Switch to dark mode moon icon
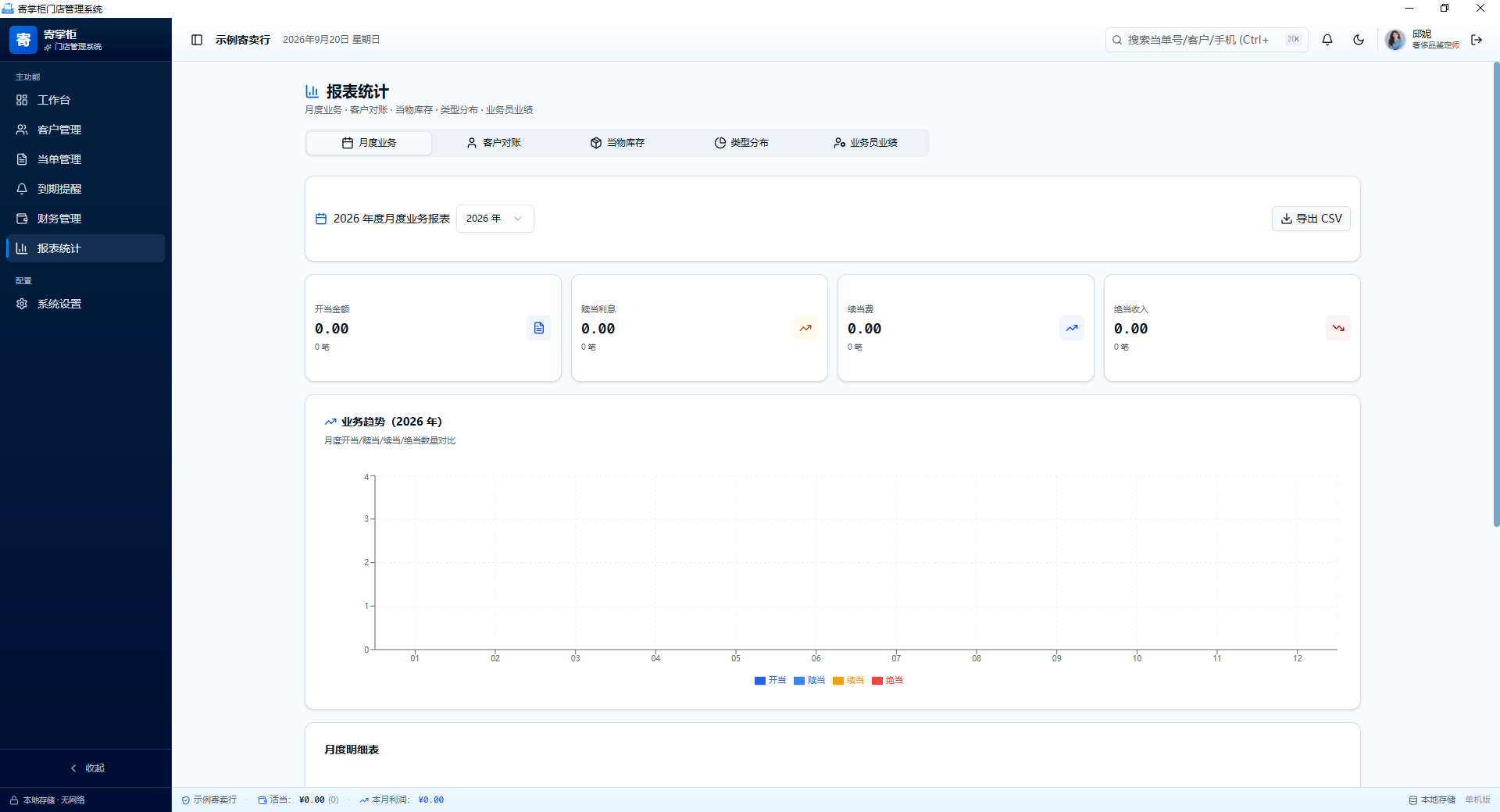Viewport: 1500px width, 812px height. 1359,40
